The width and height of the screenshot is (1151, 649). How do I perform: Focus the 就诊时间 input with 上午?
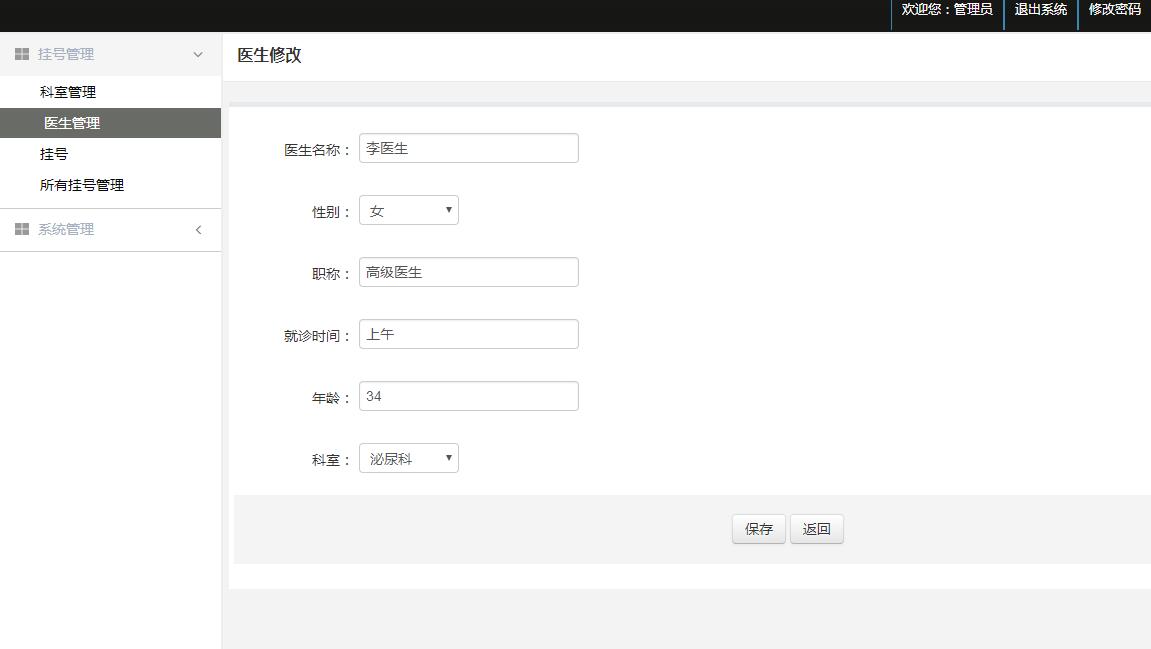(468, 334)
